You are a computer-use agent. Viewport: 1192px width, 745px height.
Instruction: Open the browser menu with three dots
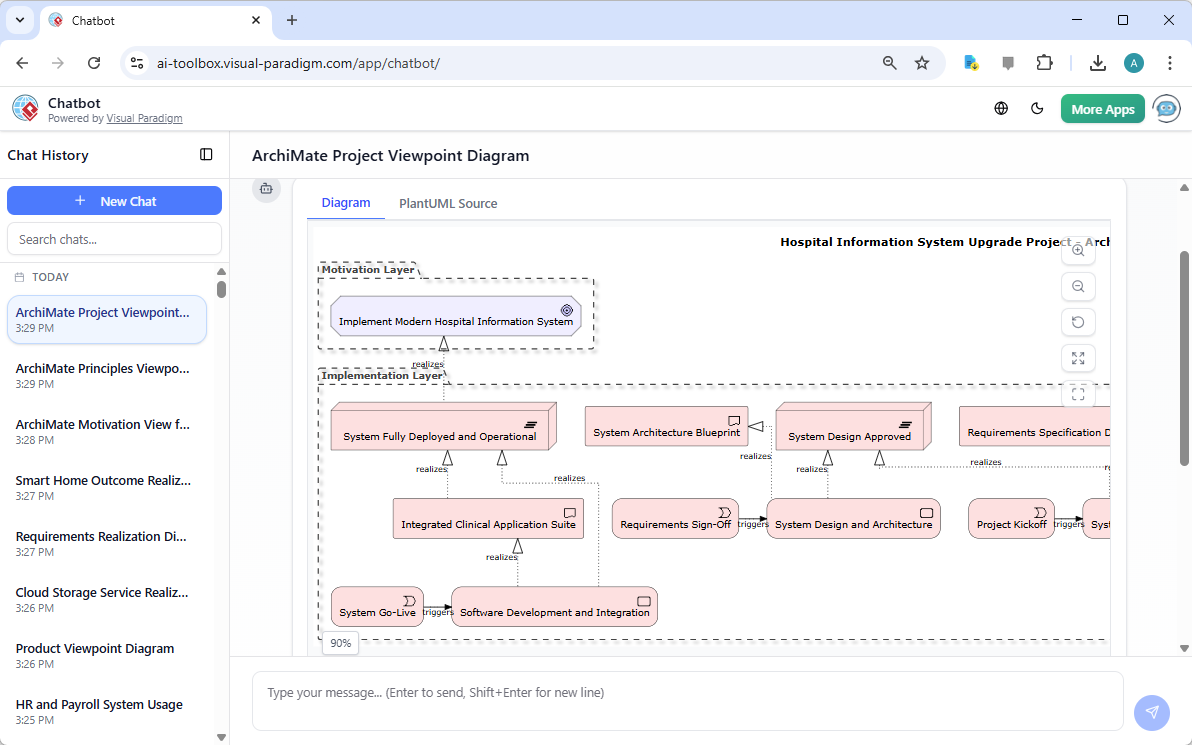click(1170, 62)
